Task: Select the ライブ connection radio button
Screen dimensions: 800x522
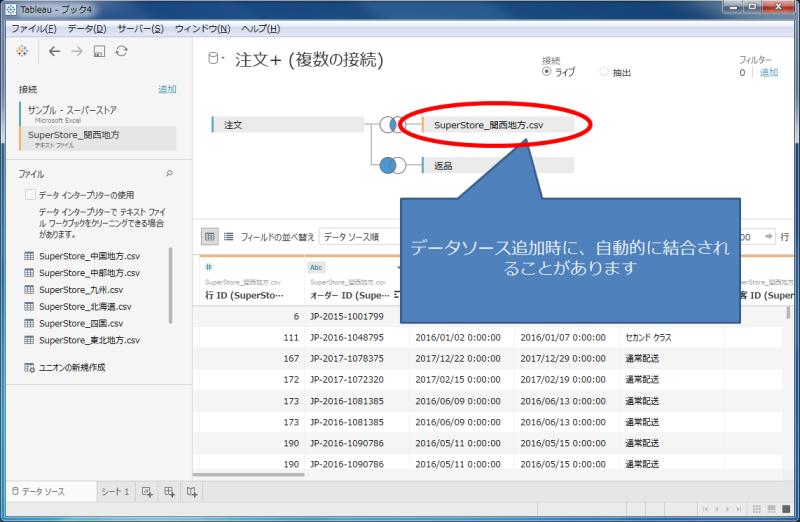Action: 546,72
